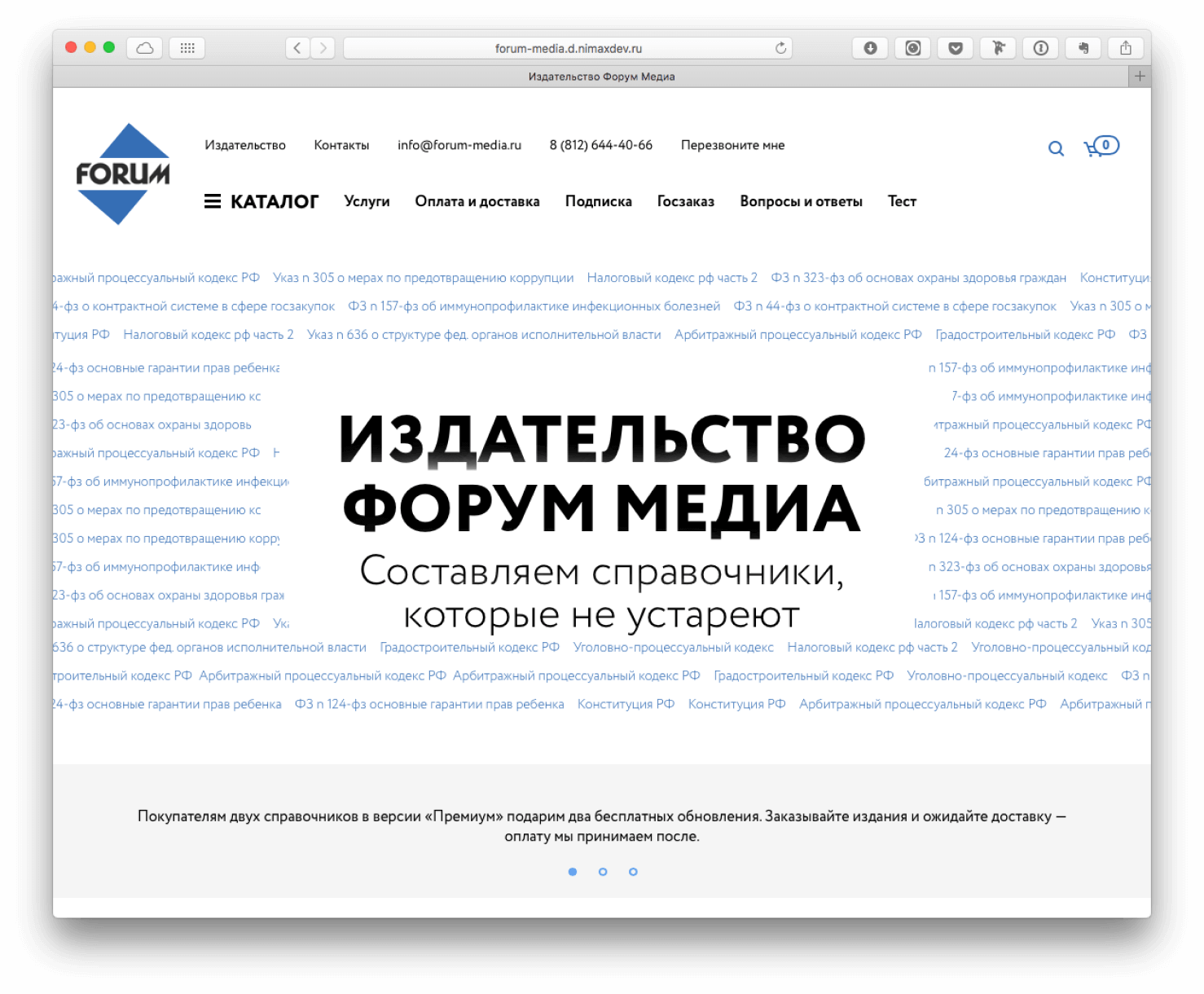The width and height of the screenshot is (1204, 994).
Task: Click phone number 8 (812) 644-40-66
Action: click(x=601, y=145)
